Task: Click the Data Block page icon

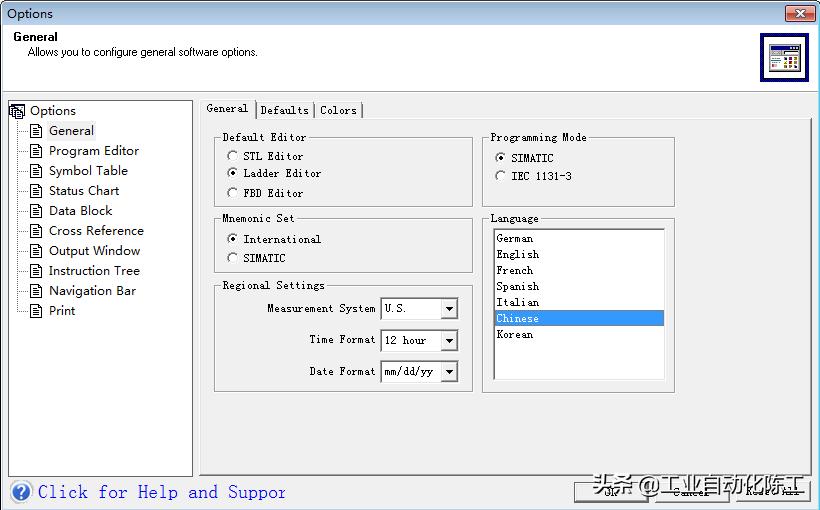Action: [36, 211]
